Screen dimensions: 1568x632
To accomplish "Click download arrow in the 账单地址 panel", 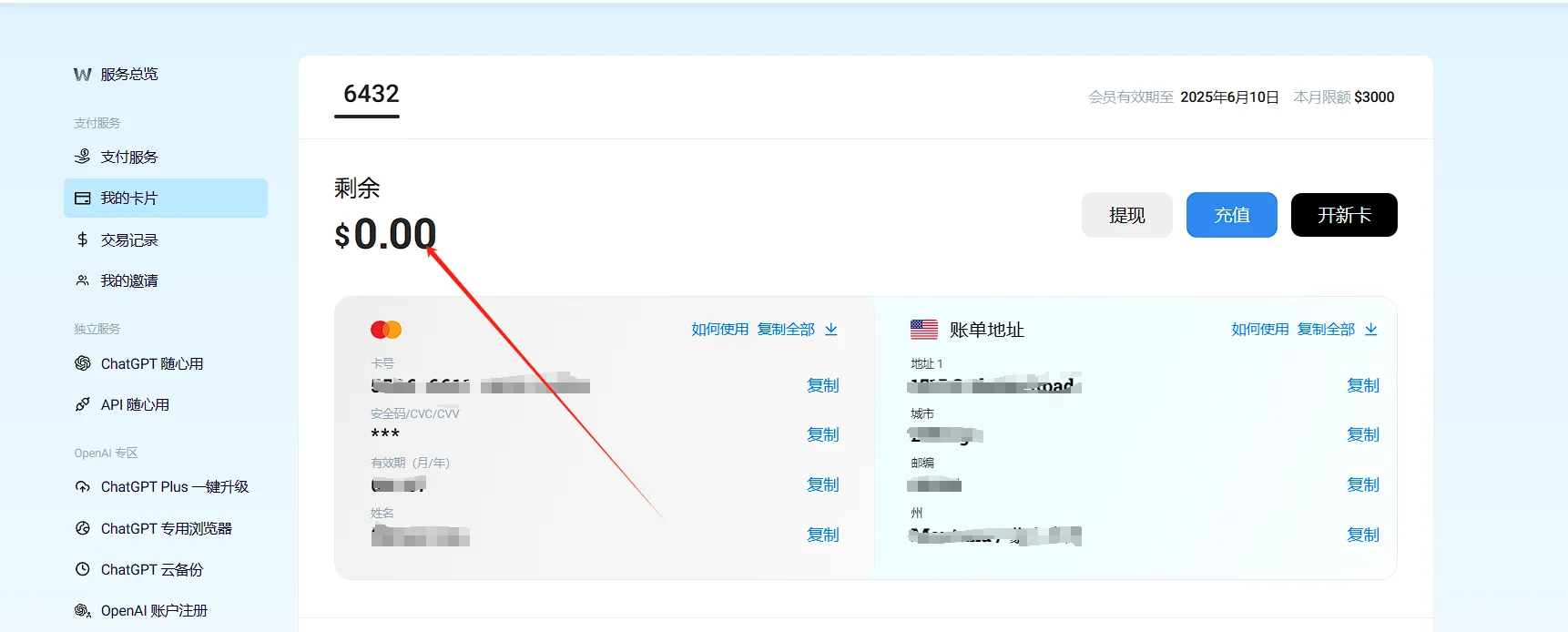I will coord(1371,330).
